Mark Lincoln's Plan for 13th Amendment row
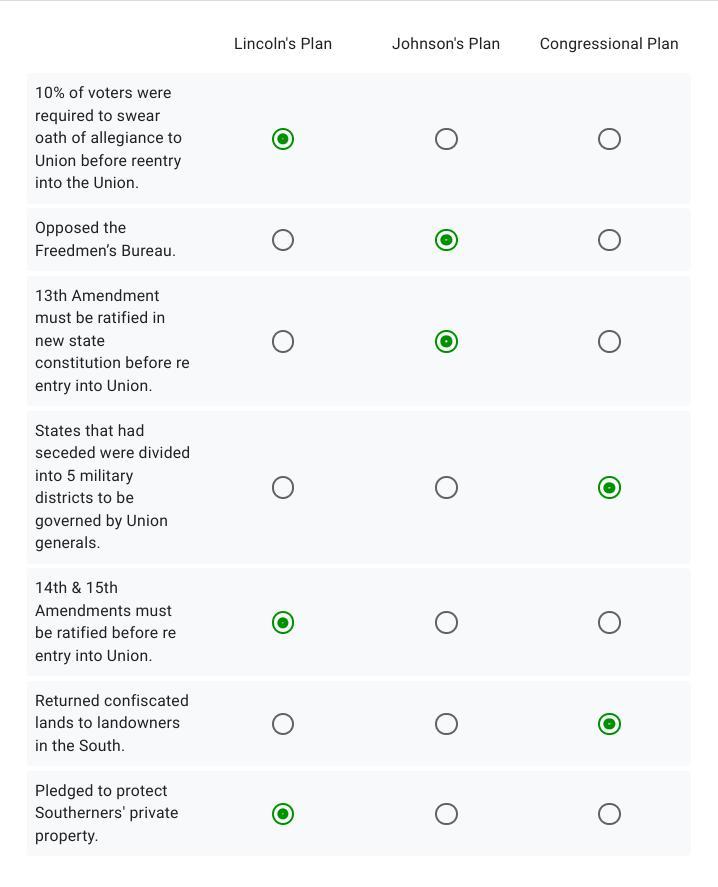 [x=283, y=342]
